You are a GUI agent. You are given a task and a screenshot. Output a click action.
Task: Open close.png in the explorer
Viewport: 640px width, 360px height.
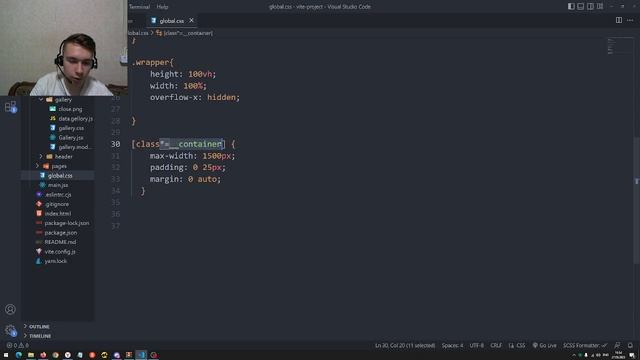click(70, 109)
